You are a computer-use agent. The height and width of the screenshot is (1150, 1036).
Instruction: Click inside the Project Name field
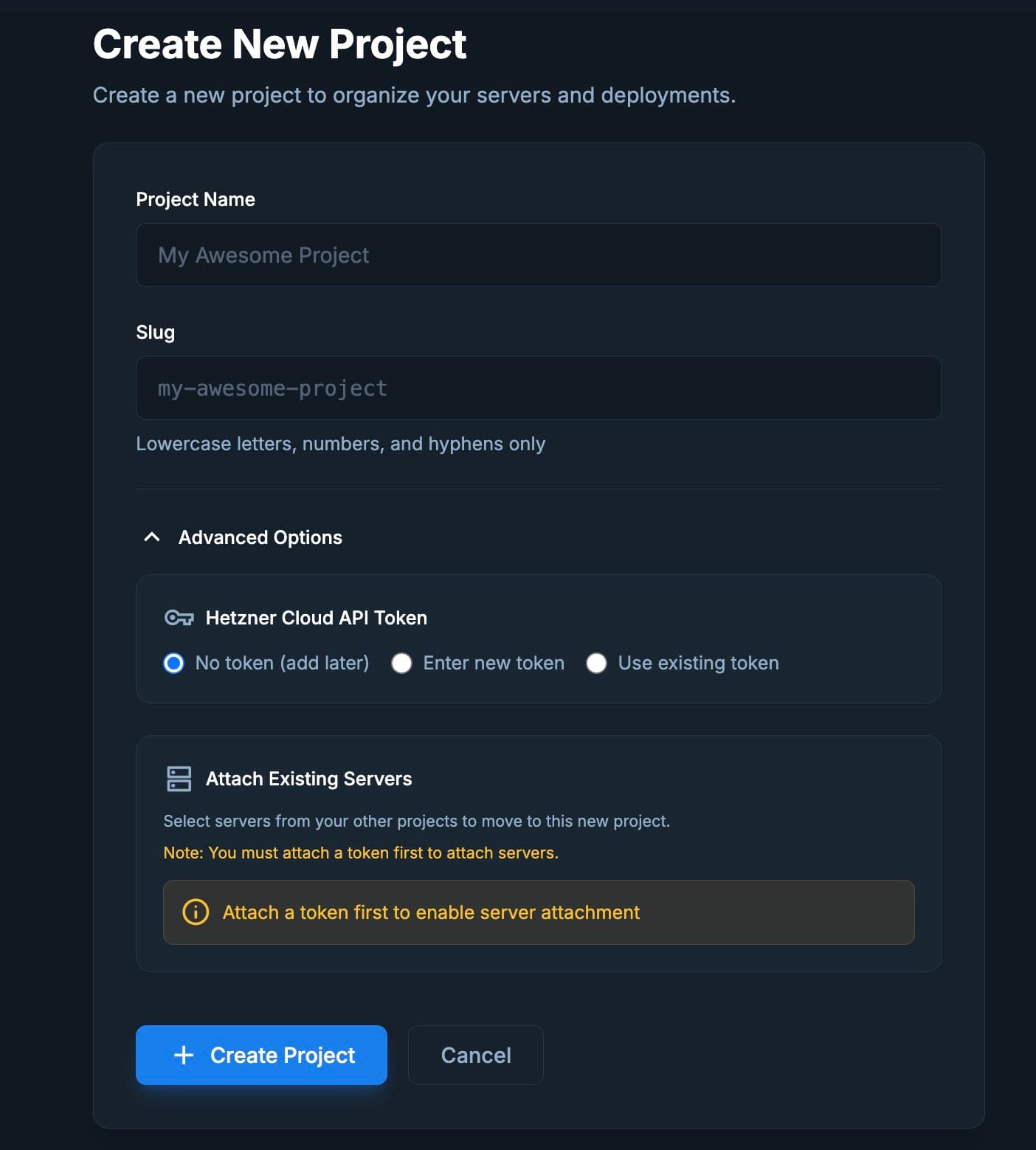click(539, 255)
